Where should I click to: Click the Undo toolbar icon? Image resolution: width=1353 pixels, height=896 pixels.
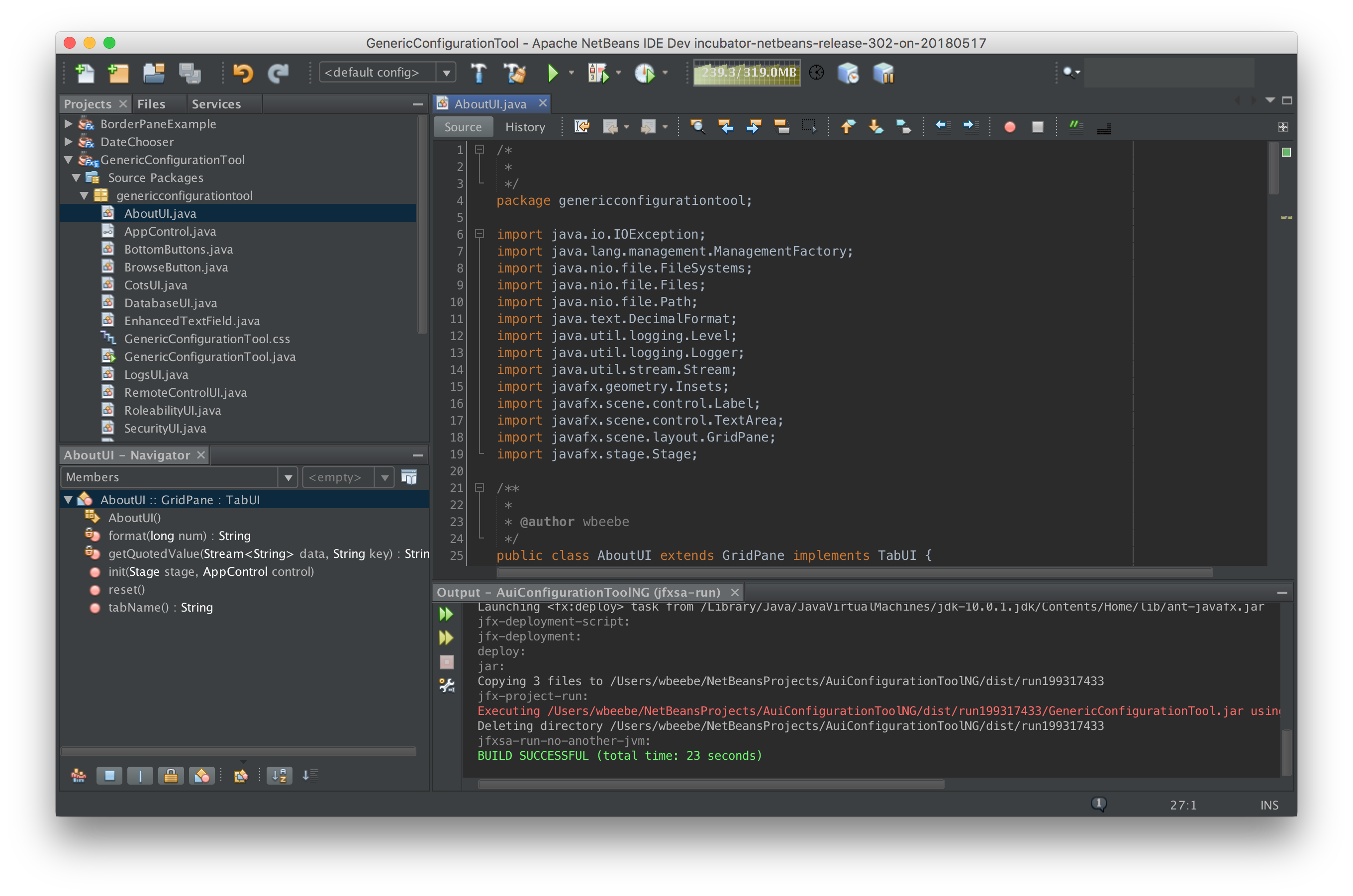tap(242, 73)
